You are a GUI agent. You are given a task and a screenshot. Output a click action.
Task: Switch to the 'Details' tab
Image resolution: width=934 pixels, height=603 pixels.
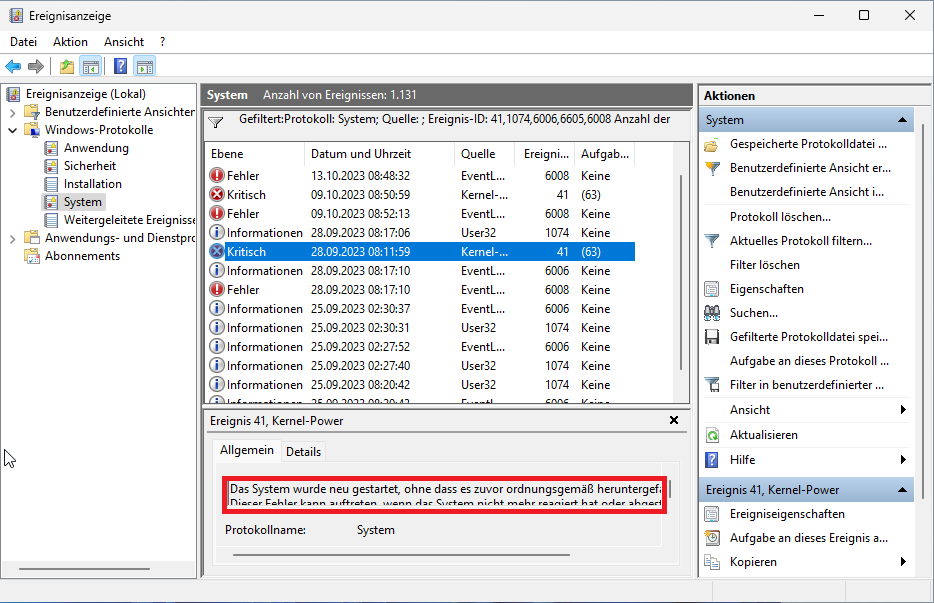point(303,452)
